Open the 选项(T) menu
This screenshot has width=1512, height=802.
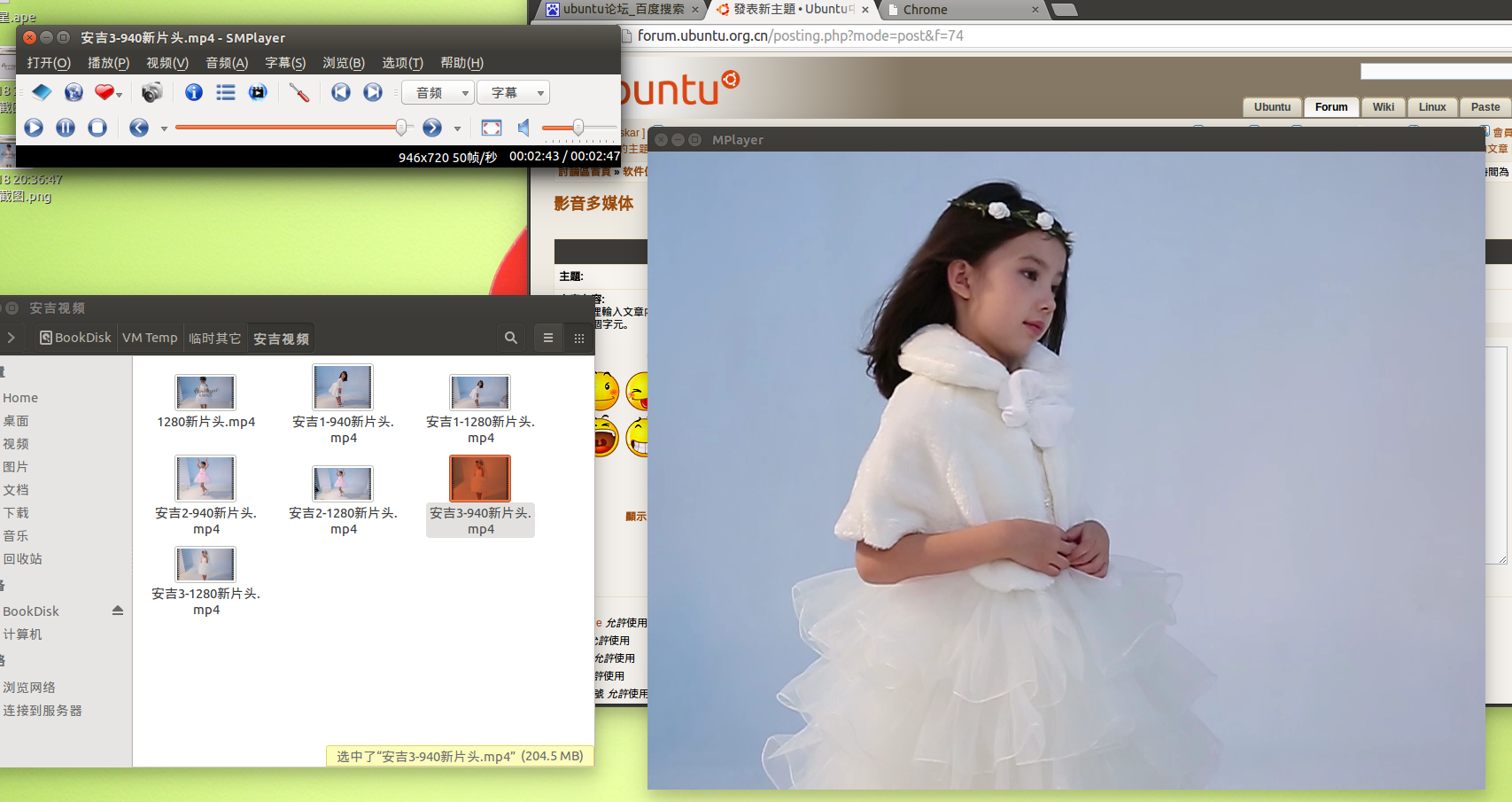point(402,63)
